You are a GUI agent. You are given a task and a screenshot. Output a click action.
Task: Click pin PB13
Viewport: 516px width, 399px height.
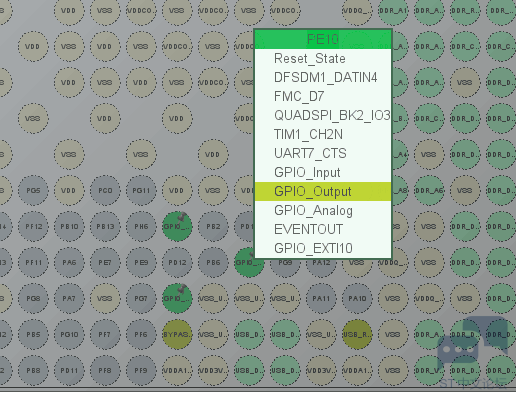click(x=105, y=226)
